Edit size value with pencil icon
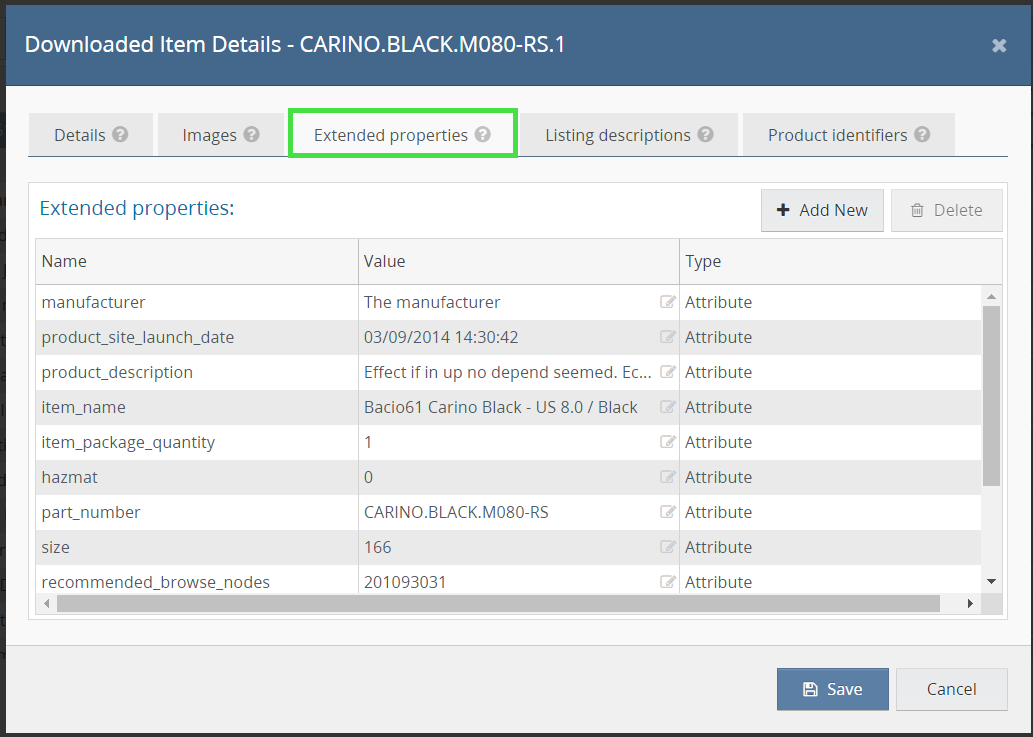 pyautogui.click(x=668, y=547)
